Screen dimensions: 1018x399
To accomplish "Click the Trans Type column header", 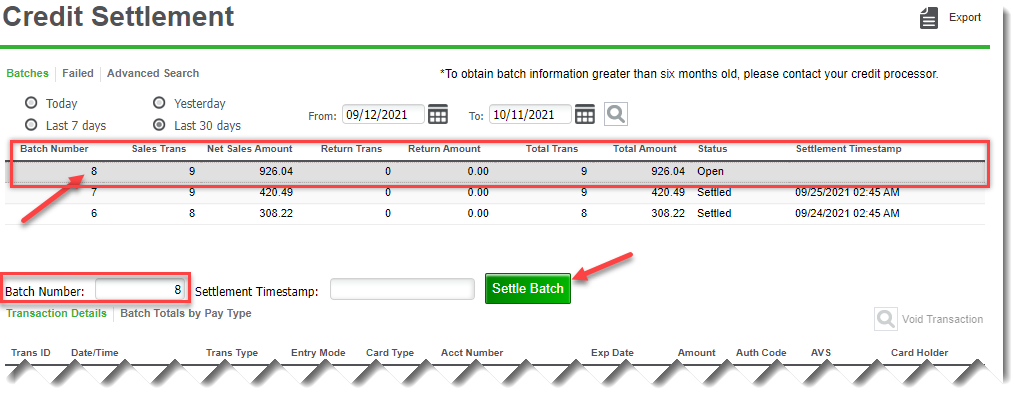I will [x=232, y=353].
